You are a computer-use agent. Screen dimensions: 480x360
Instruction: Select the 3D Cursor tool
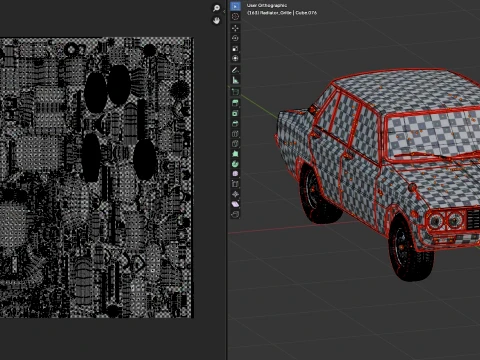click(235, 16)
